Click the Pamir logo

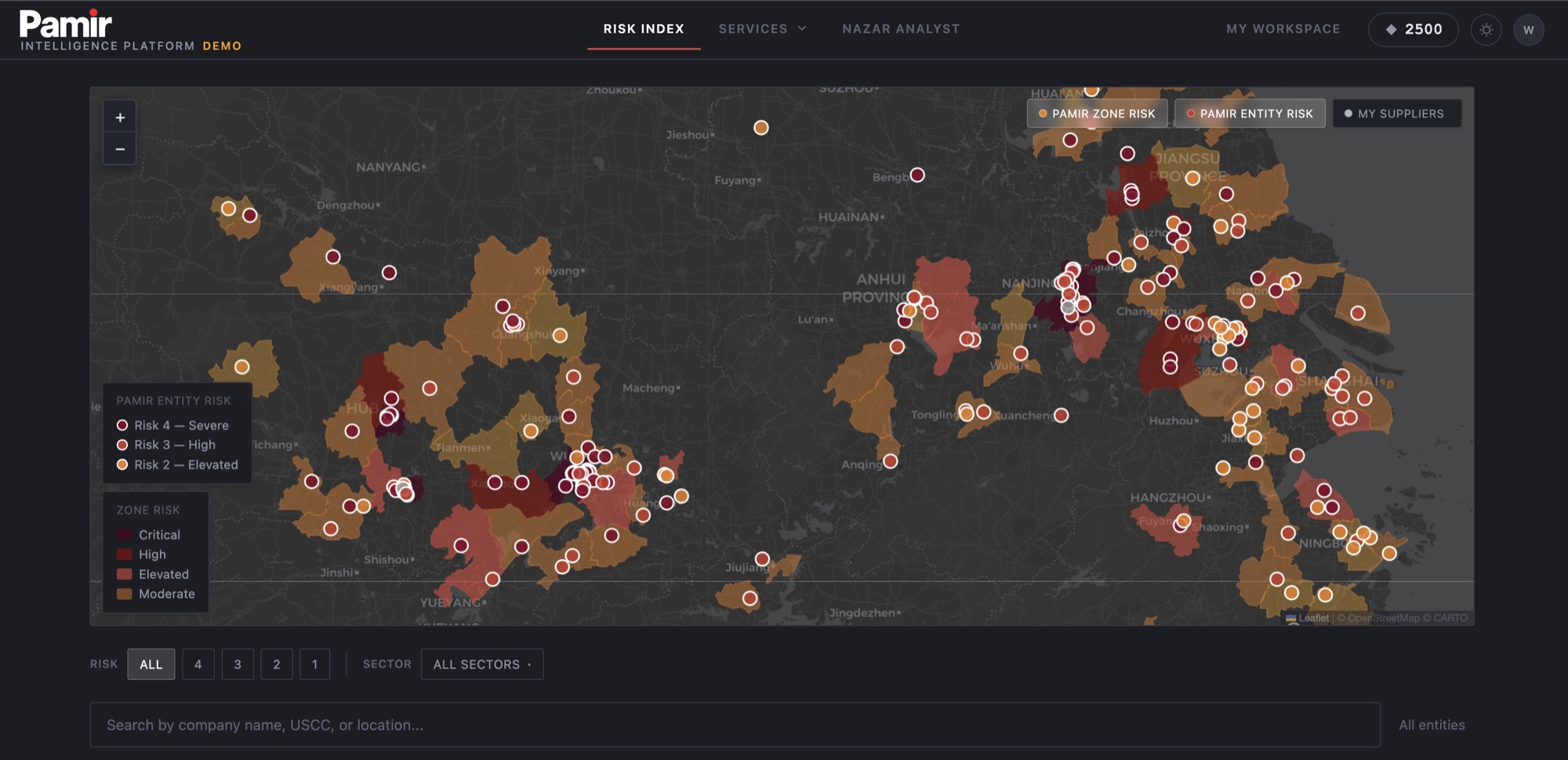coord(66,24)
